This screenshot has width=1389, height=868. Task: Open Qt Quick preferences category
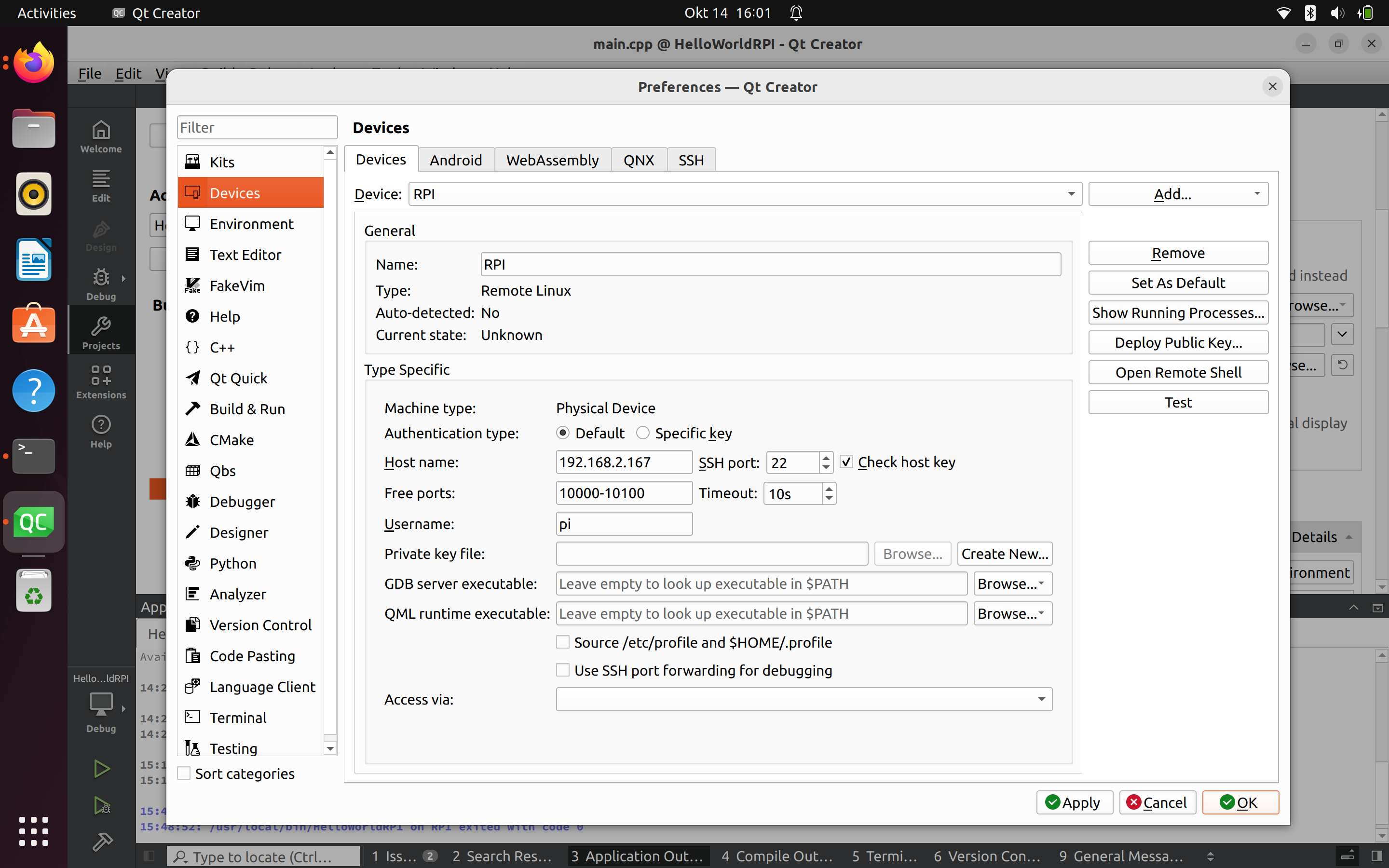(x=251, y=379)
